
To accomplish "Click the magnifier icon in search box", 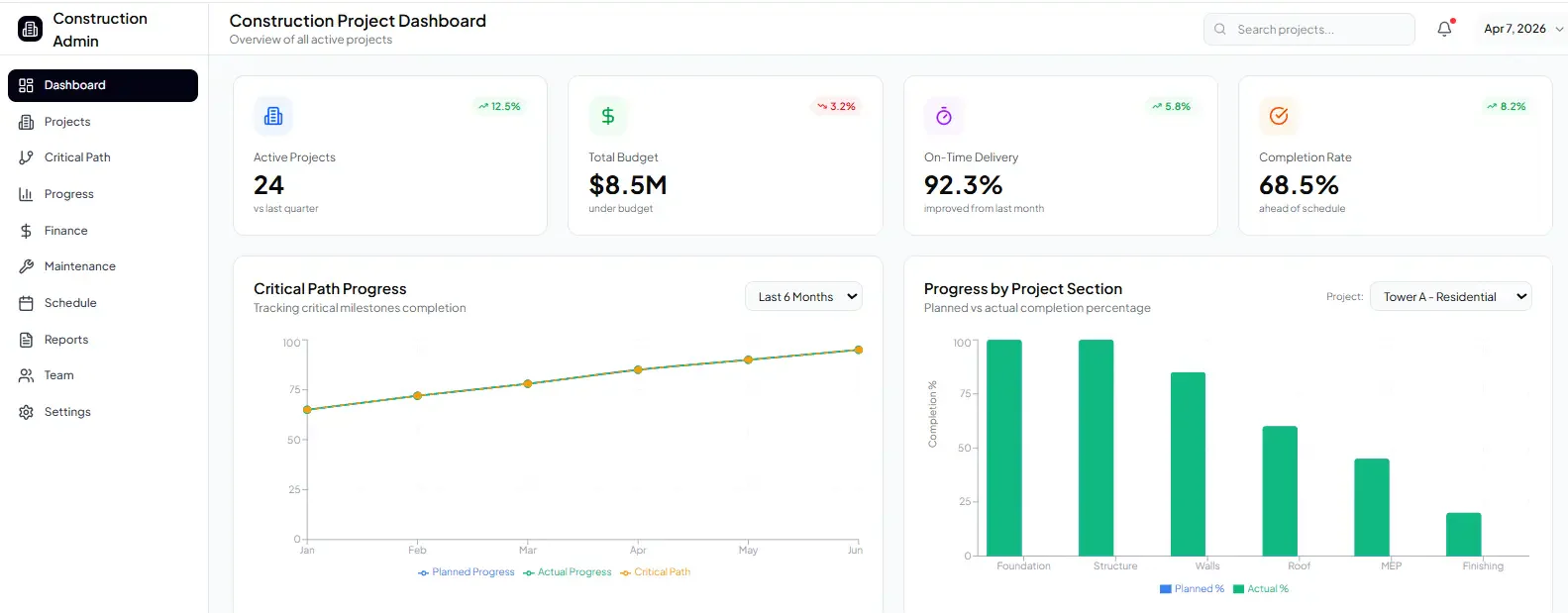I will click(x=1220, y=30).
